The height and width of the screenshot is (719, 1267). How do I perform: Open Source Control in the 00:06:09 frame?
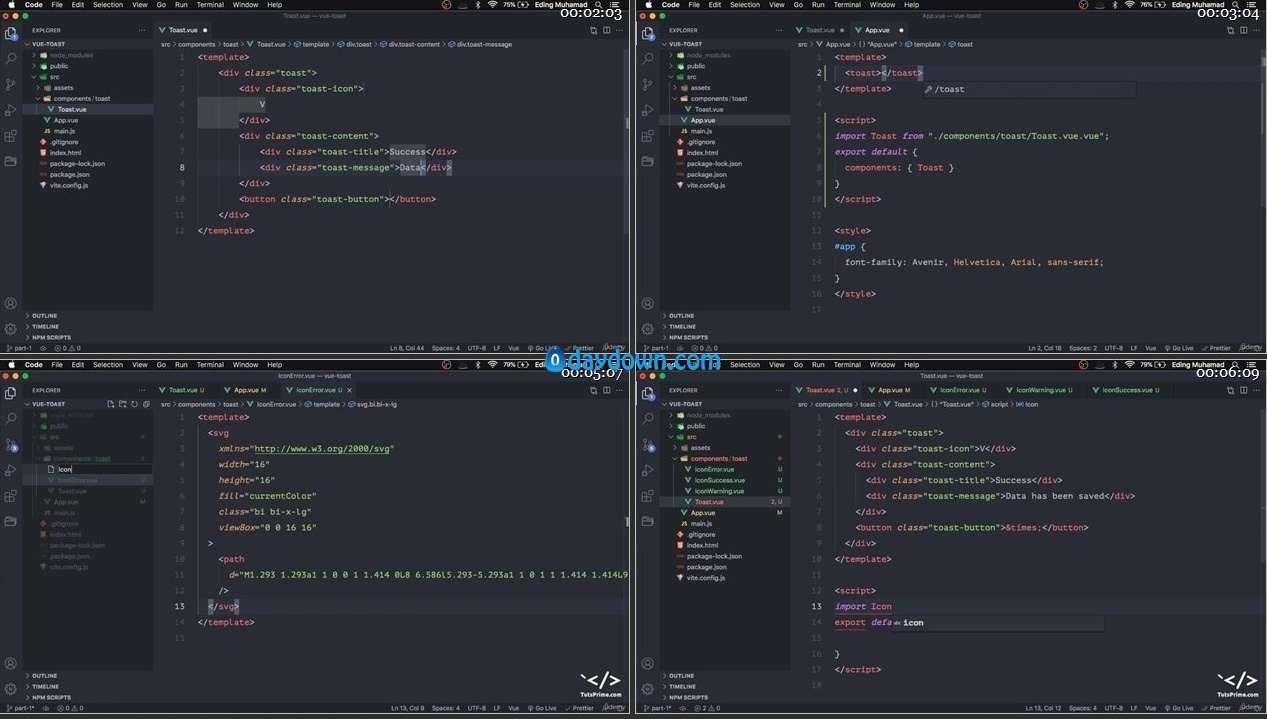point(648,445)
